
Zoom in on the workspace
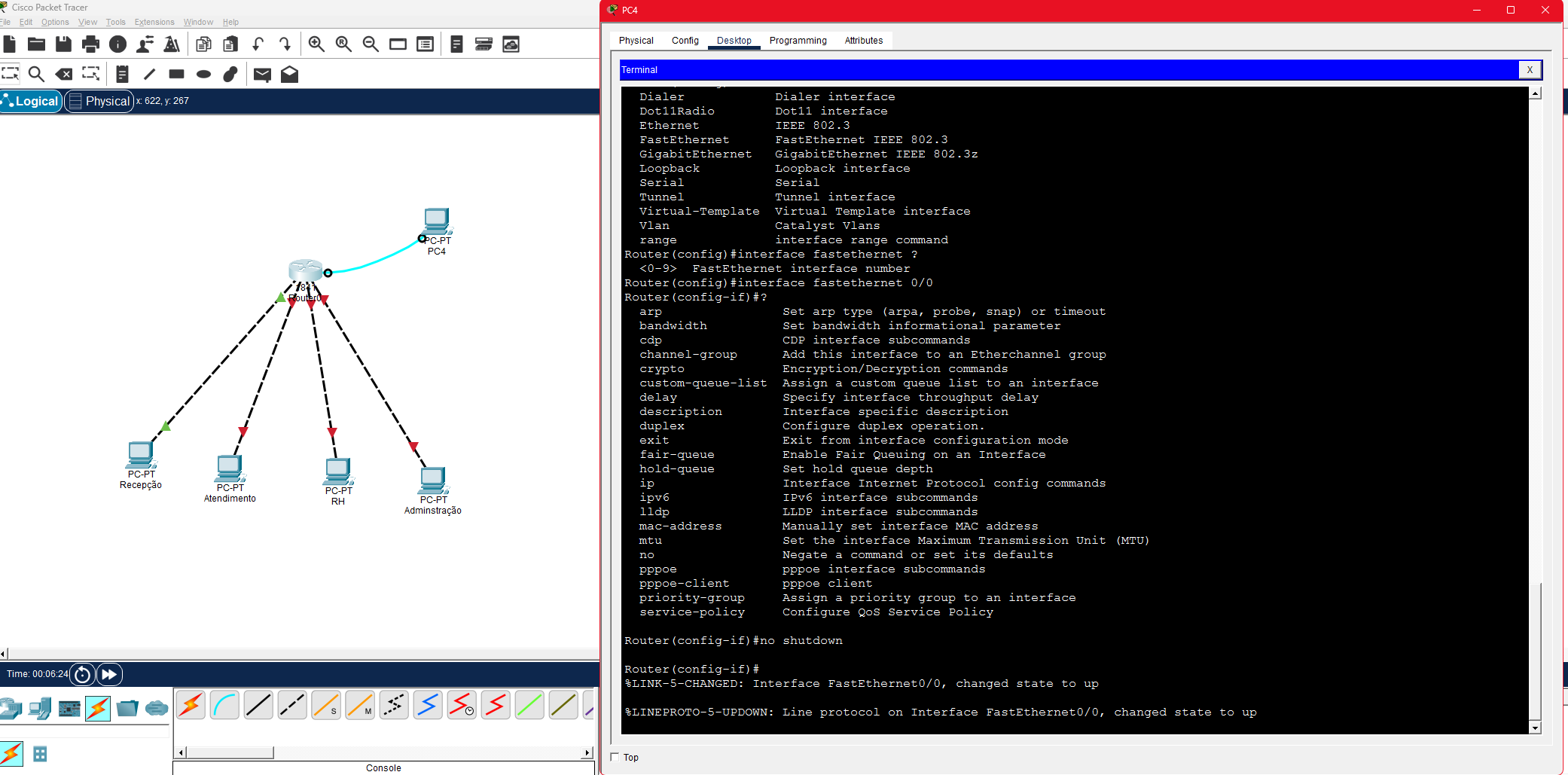coord(316,44)
